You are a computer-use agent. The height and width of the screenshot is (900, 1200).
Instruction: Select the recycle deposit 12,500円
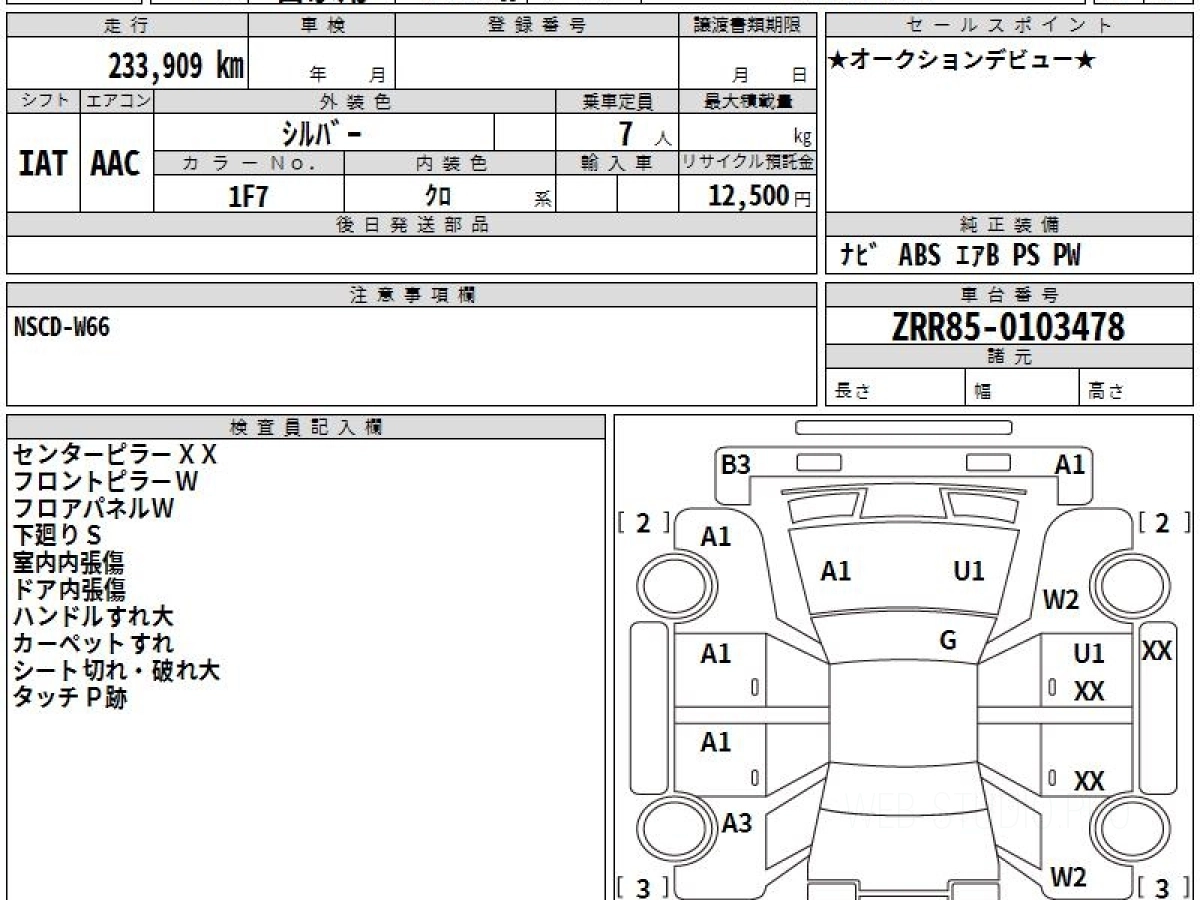click(x=760, y=196)
